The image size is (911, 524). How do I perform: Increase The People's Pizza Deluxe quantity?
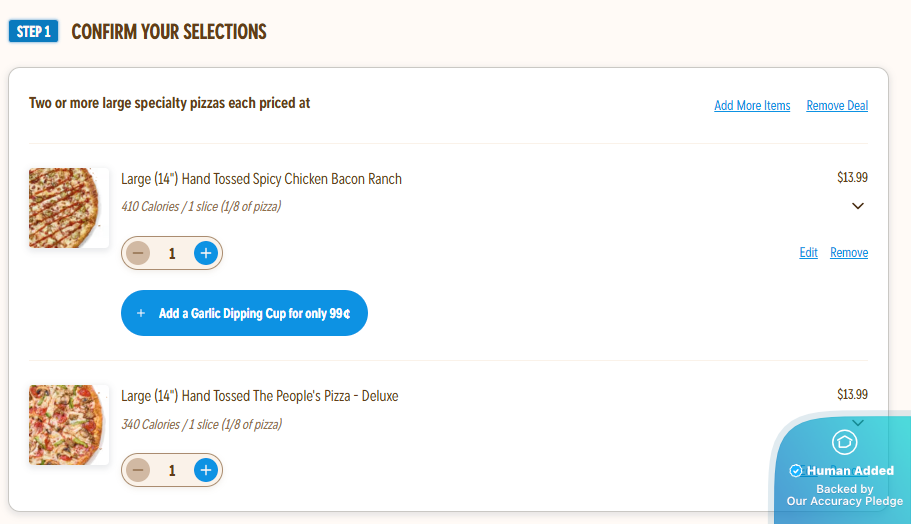click(206, 470)
